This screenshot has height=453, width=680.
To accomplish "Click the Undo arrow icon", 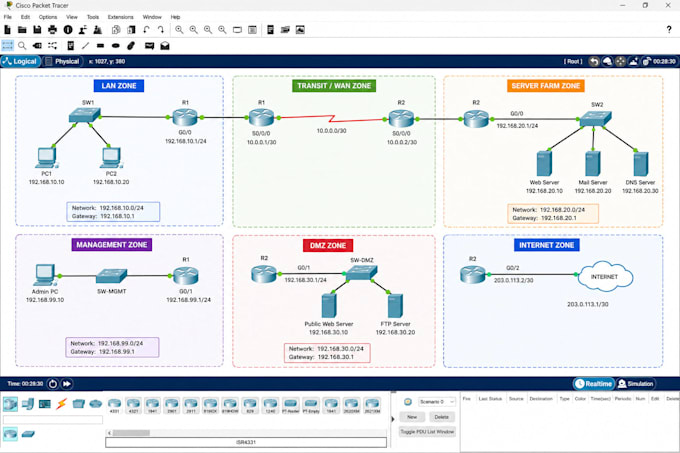I will tap(146, 29).
